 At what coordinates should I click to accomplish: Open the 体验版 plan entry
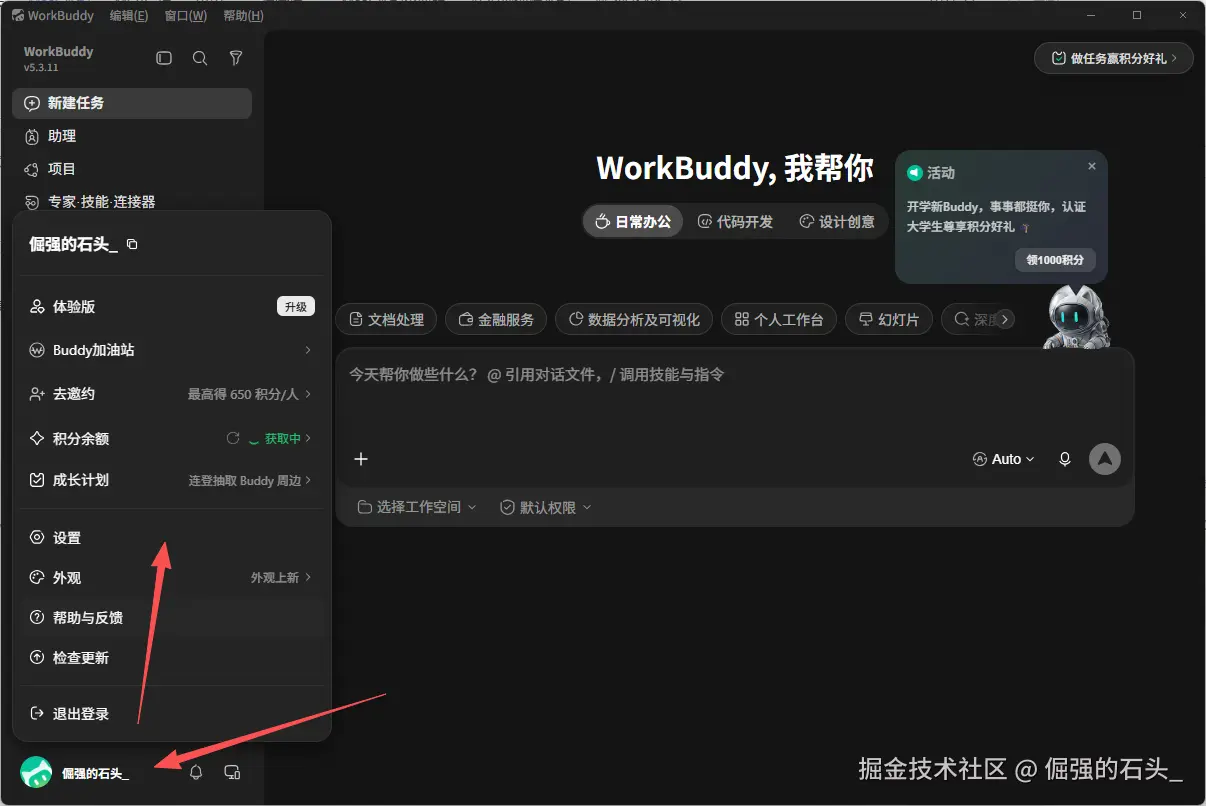point(171,307)
